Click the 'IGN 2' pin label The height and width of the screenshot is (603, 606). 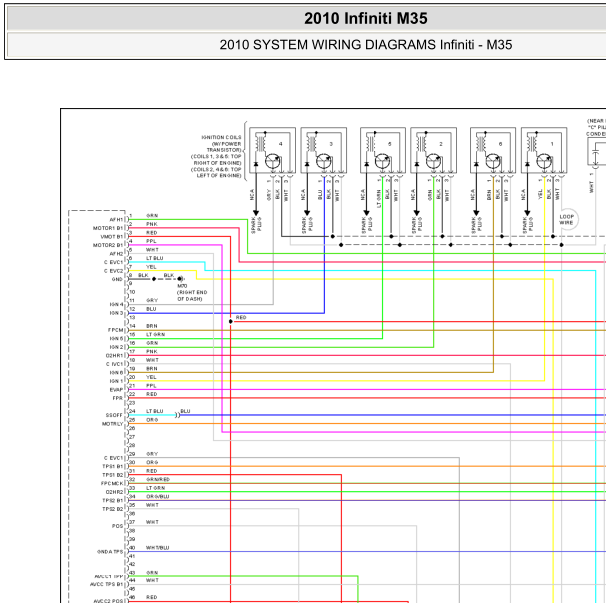pos(116,347)
